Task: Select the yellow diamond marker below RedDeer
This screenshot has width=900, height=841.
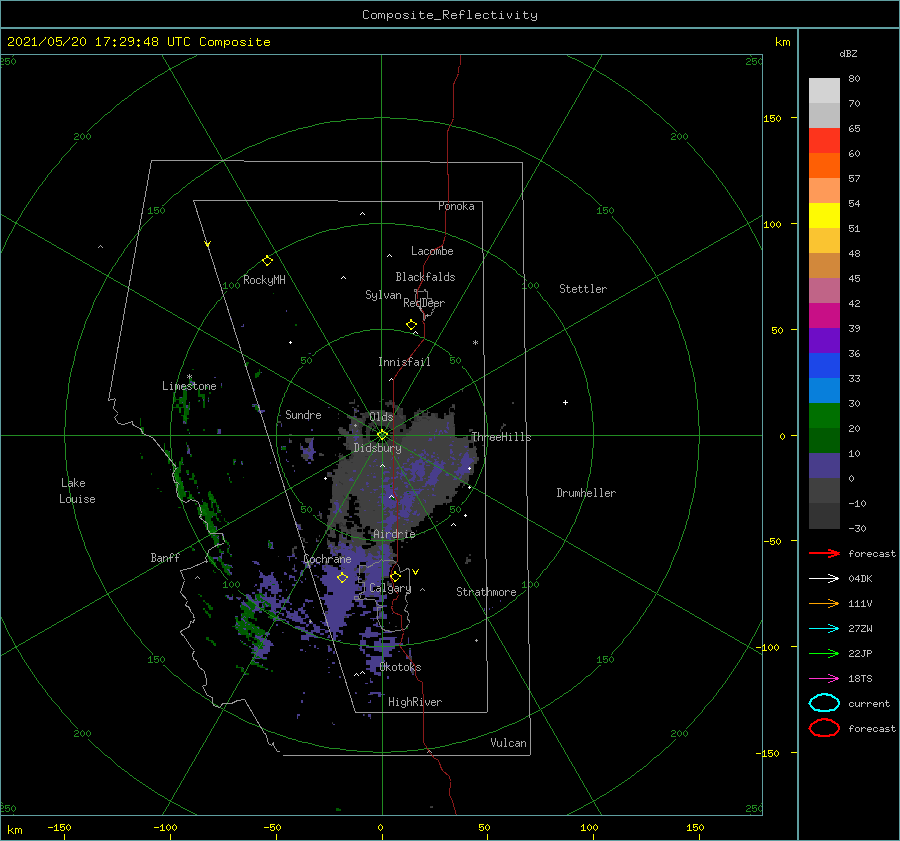Action: (x=411, y=325)
